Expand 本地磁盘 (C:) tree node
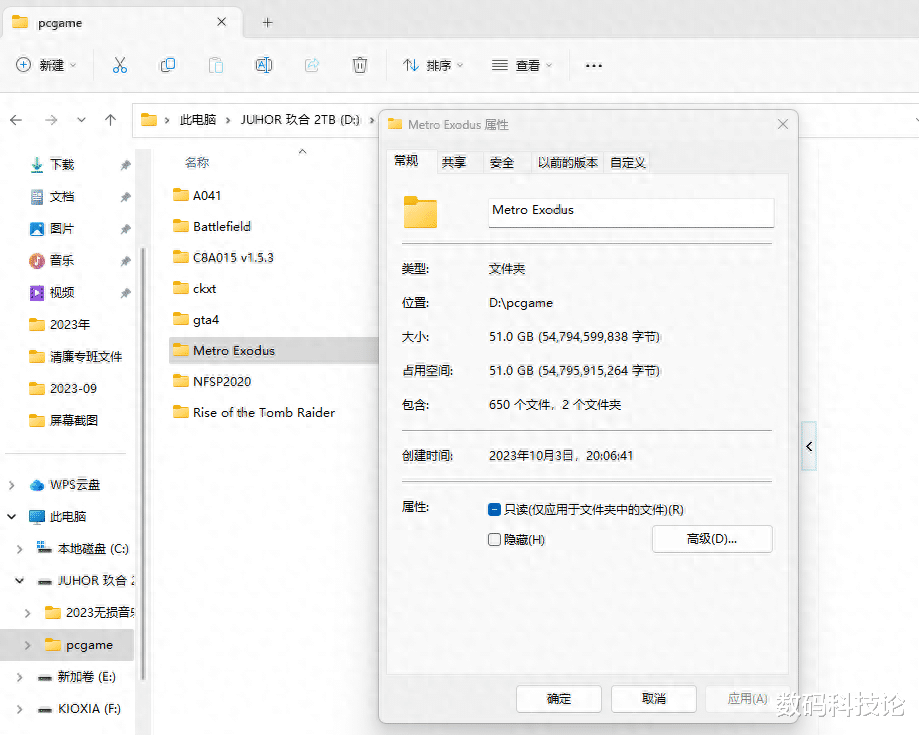Viewport: 919px width, 735px height. 19,549
